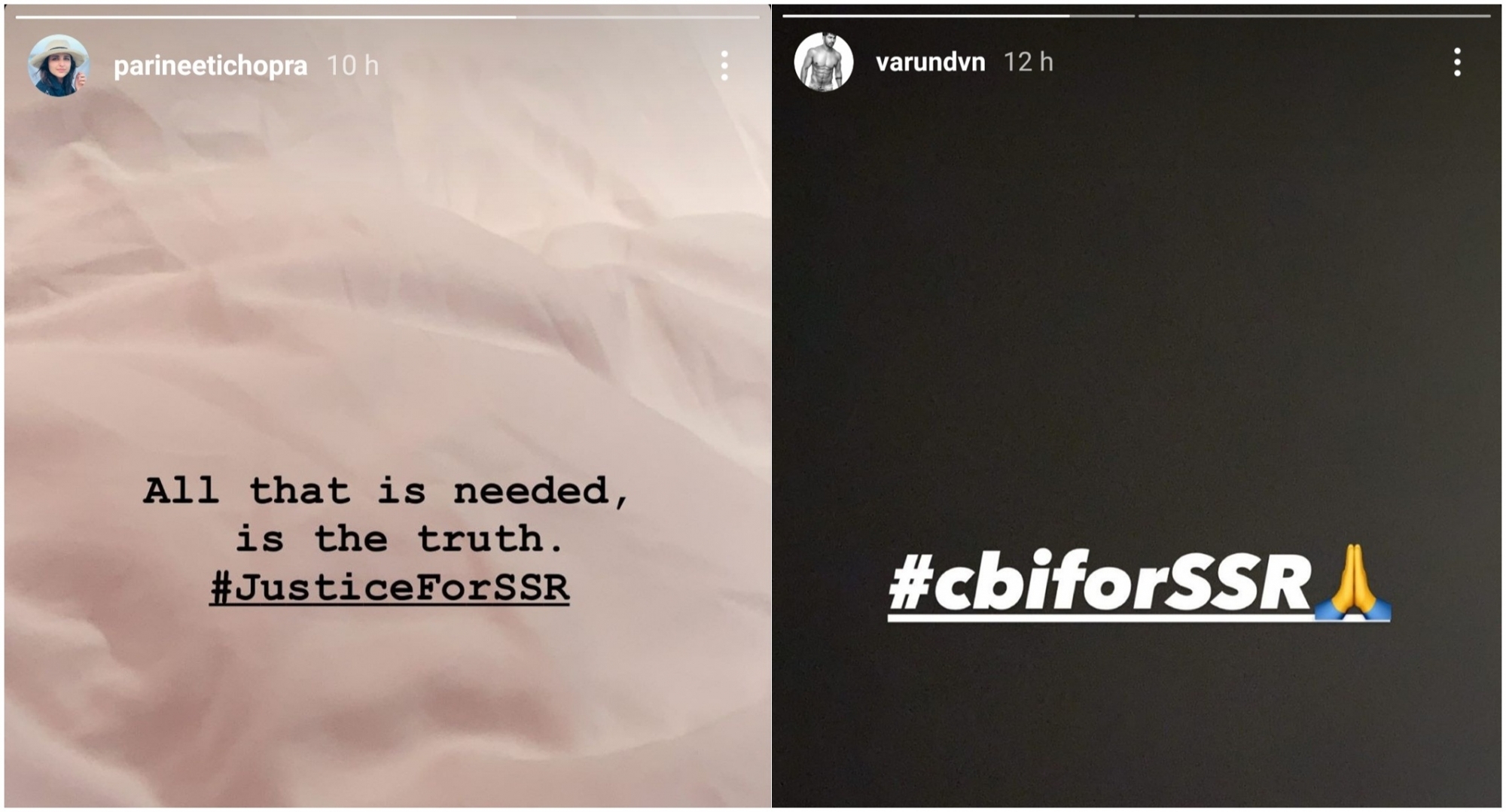Click the 10 h timestamp

[352, 66]
